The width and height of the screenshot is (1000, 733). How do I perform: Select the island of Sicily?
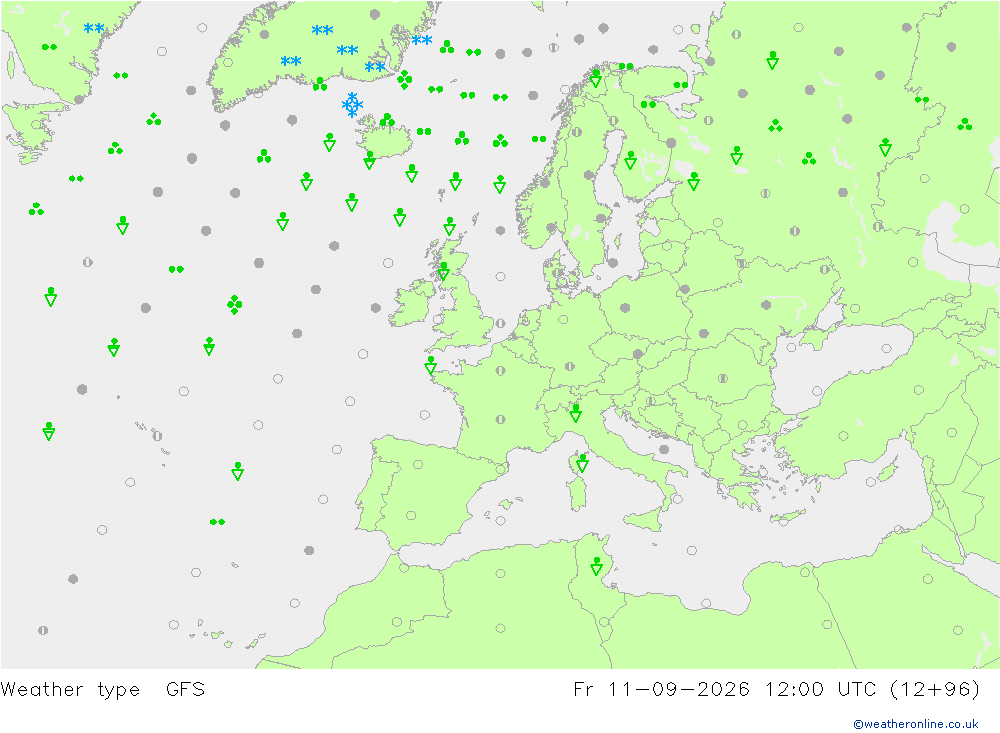coord(645,520)
